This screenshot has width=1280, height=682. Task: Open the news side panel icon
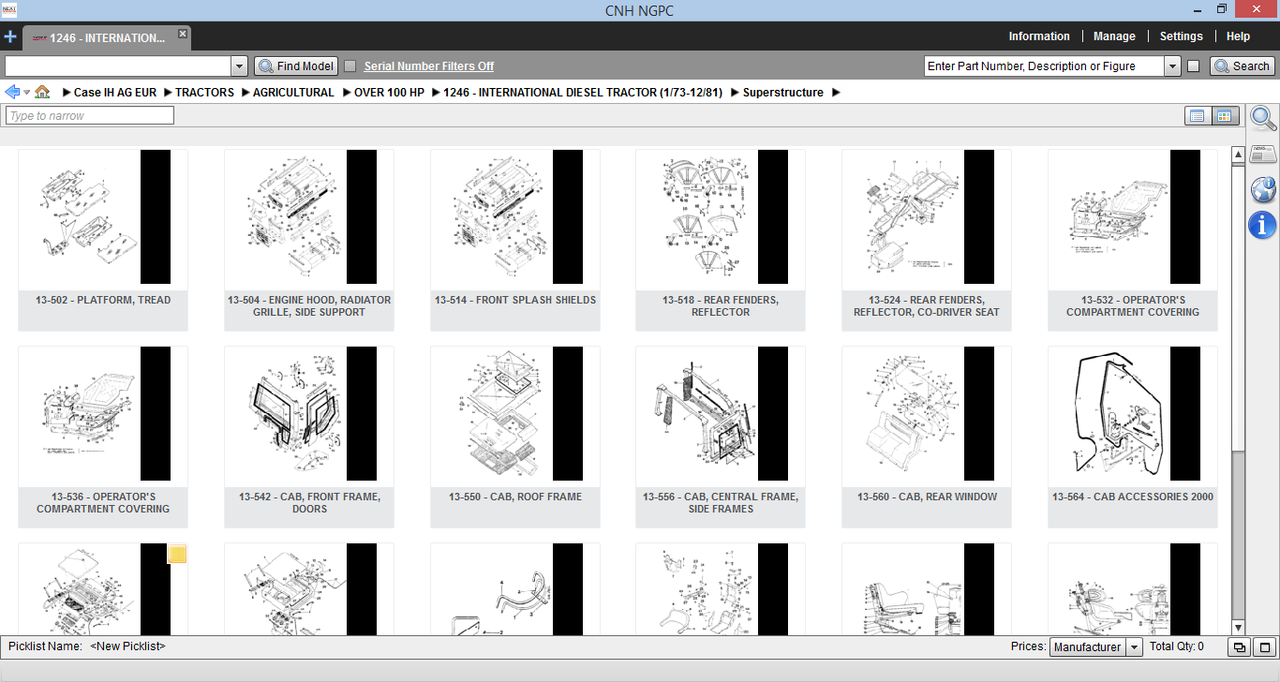1263,154
